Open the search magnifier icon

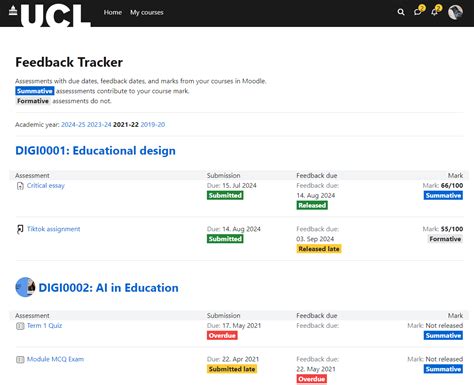click(401, 12)
